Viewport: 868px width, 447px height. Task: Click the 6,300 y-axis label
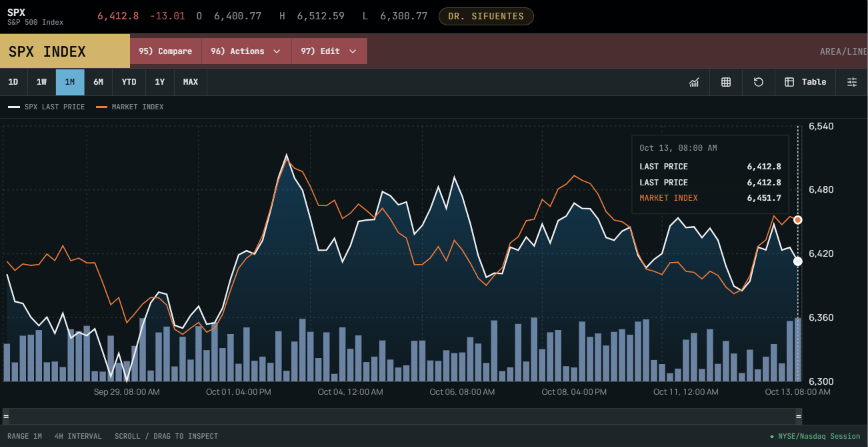[821, 382]
